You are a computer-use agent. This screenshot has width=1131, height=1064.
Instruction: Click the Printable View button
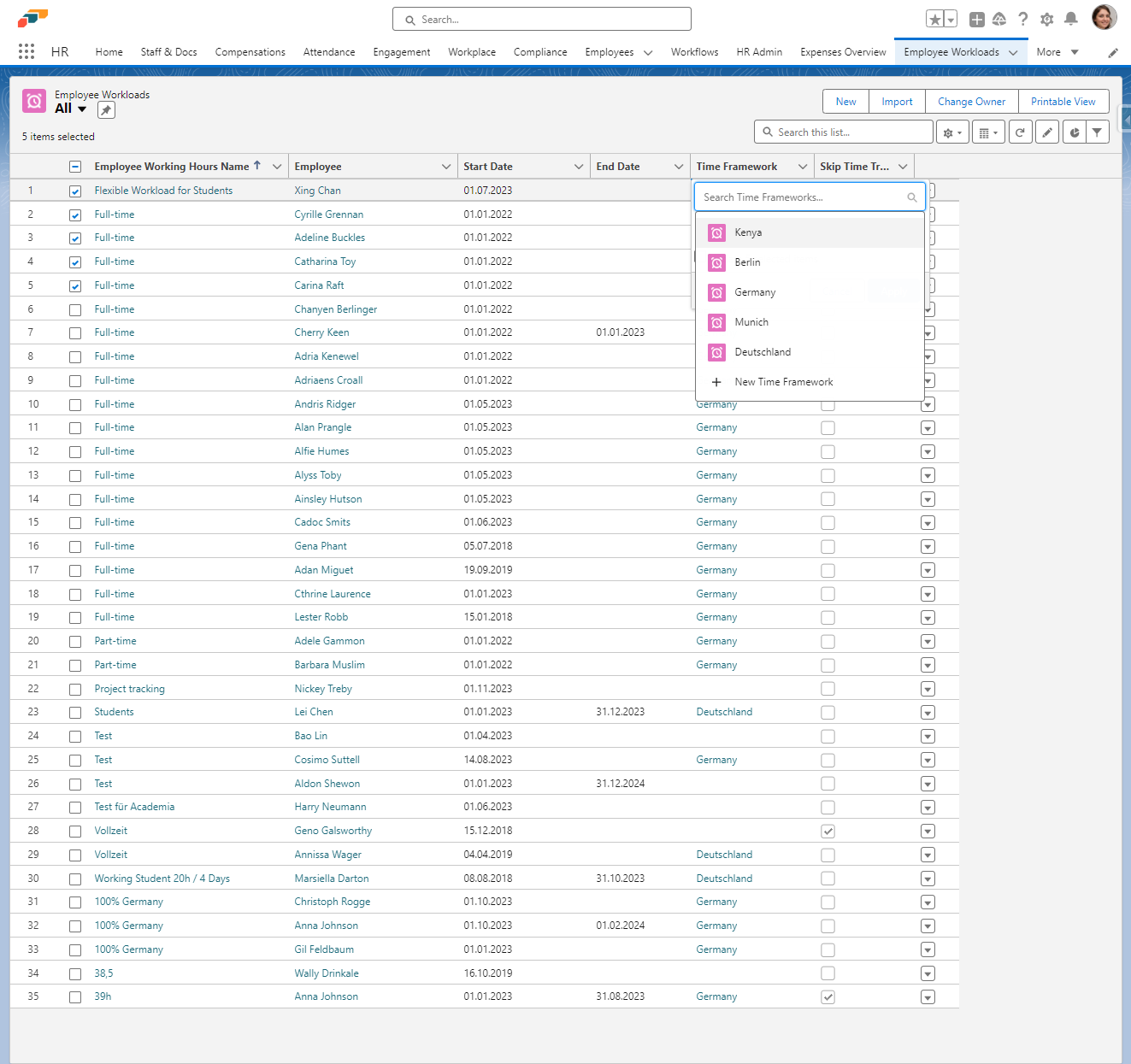pos(1063,102)
